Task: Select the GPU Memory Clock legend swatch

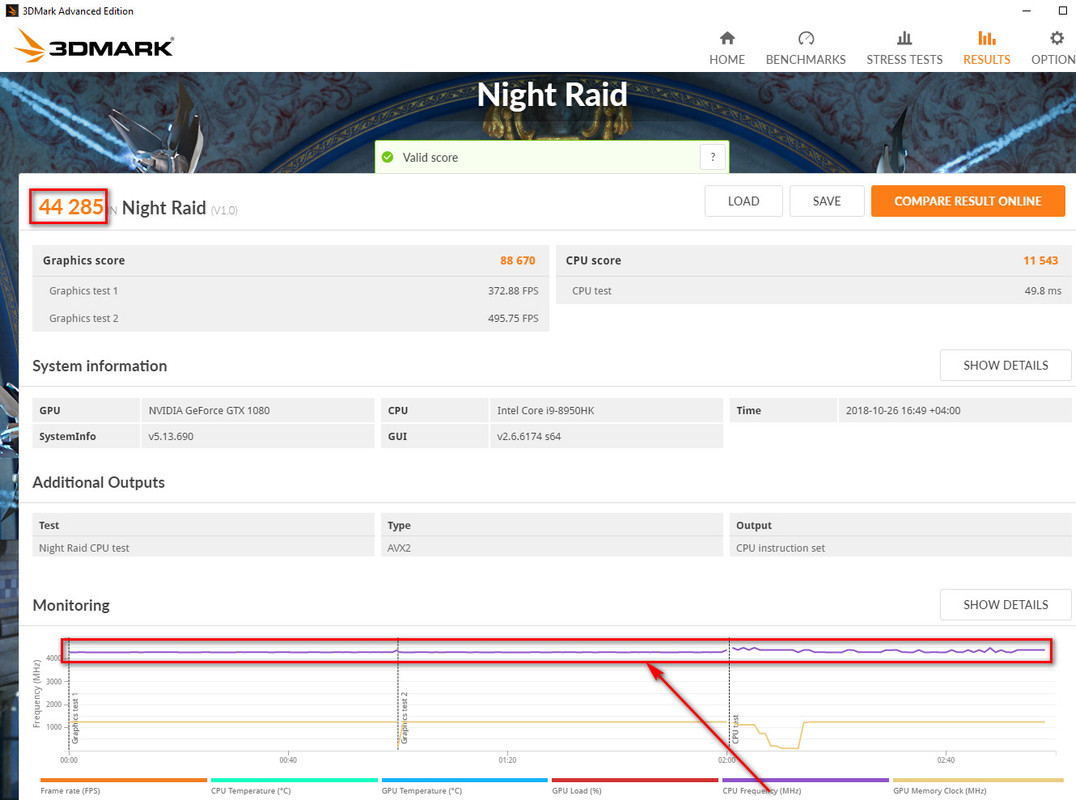Action: click(x=979, y=780)
